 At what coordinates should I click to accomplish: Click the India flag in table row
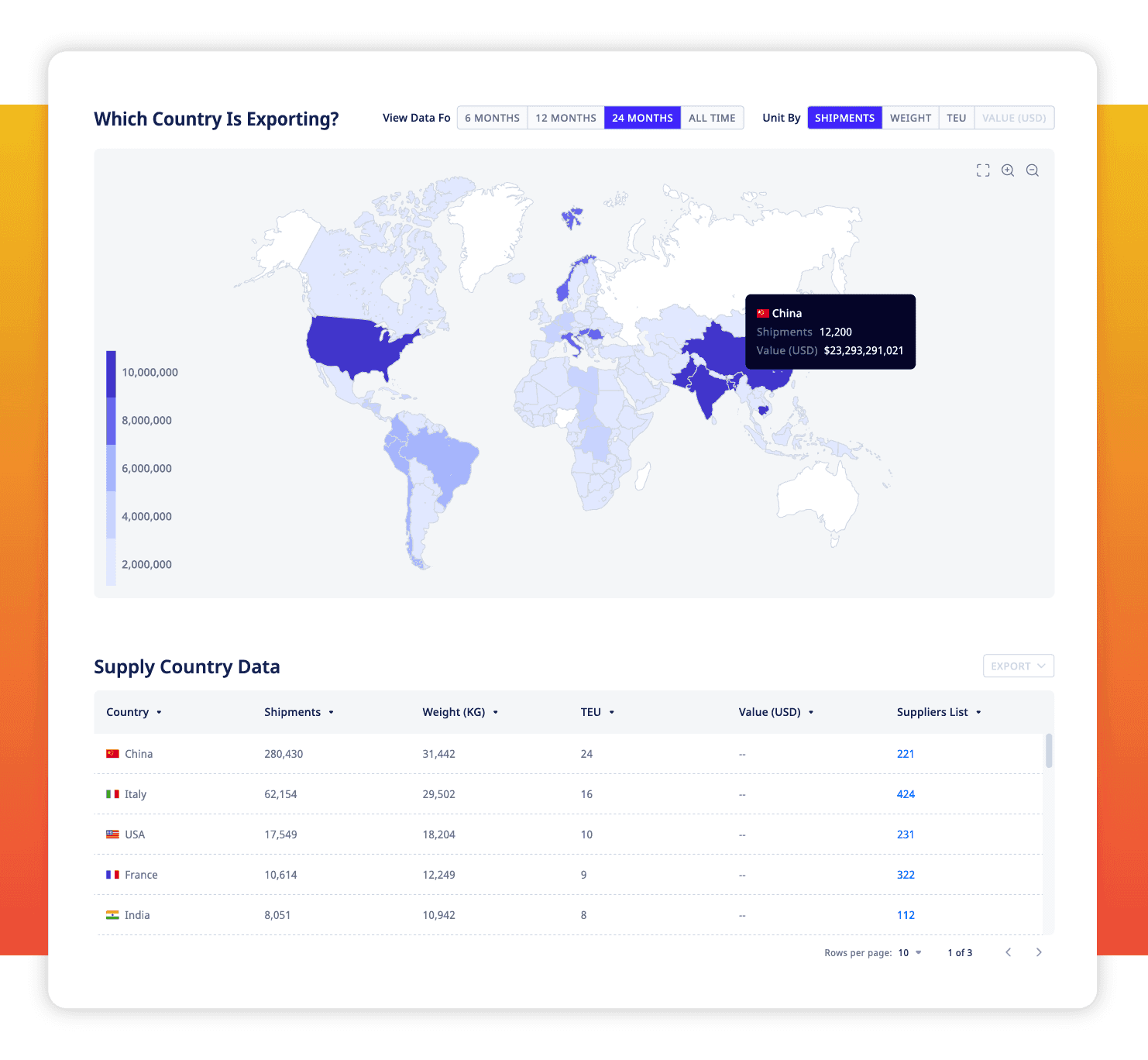(x=112, y=915)
